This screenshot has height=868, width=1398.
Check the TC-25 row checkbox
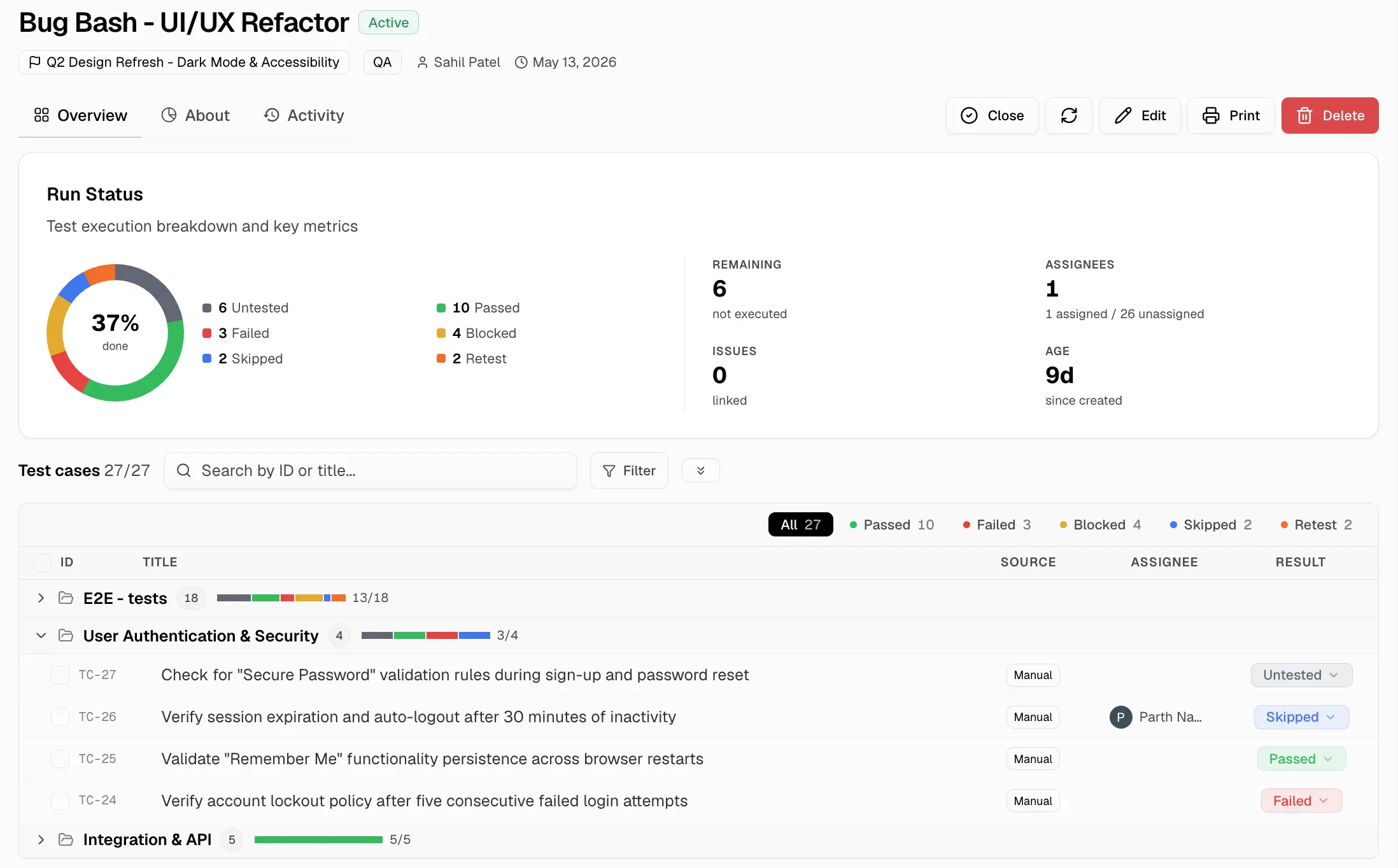[x=60, y=759]
